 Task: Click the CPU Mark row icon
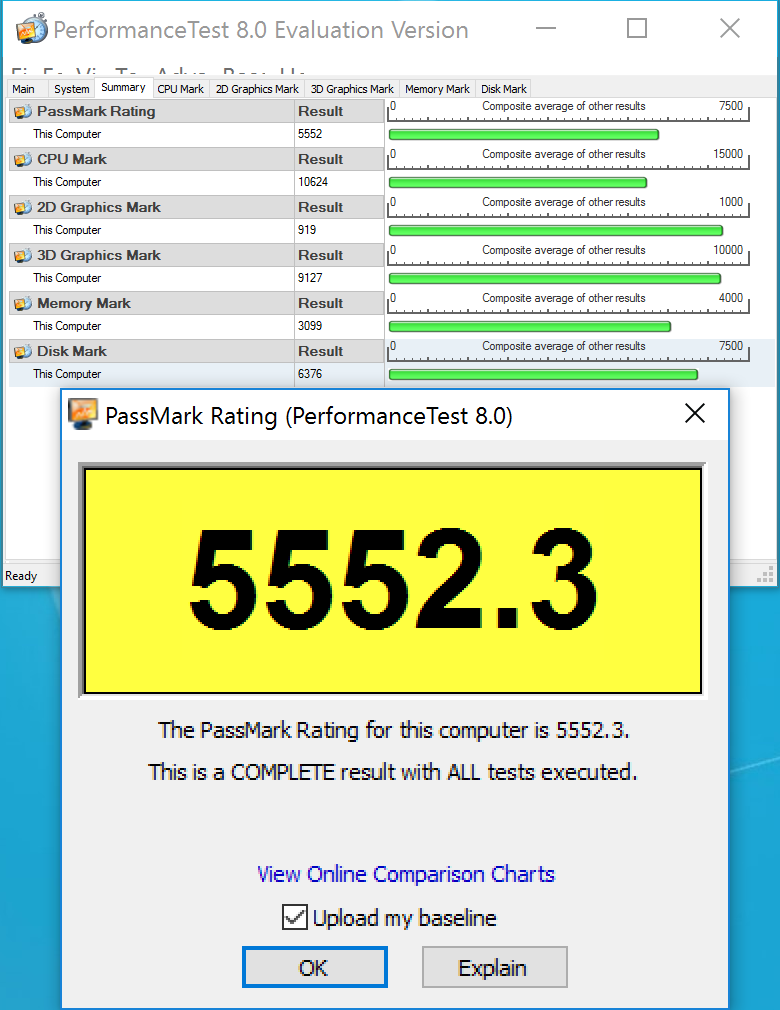[x=23, y=160]
